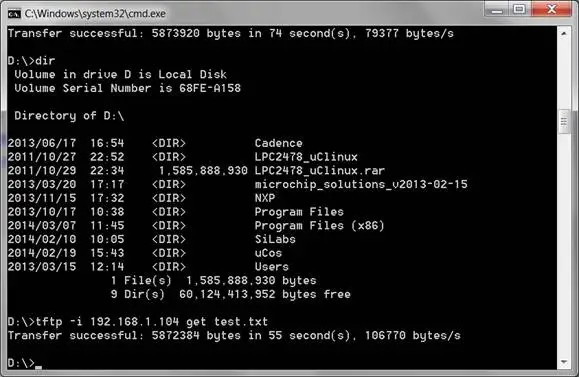Click the microchip_solutions_v2013-02-15 directory name
Viewport: 579px width, 377px height.
click(x=361, y=184)
